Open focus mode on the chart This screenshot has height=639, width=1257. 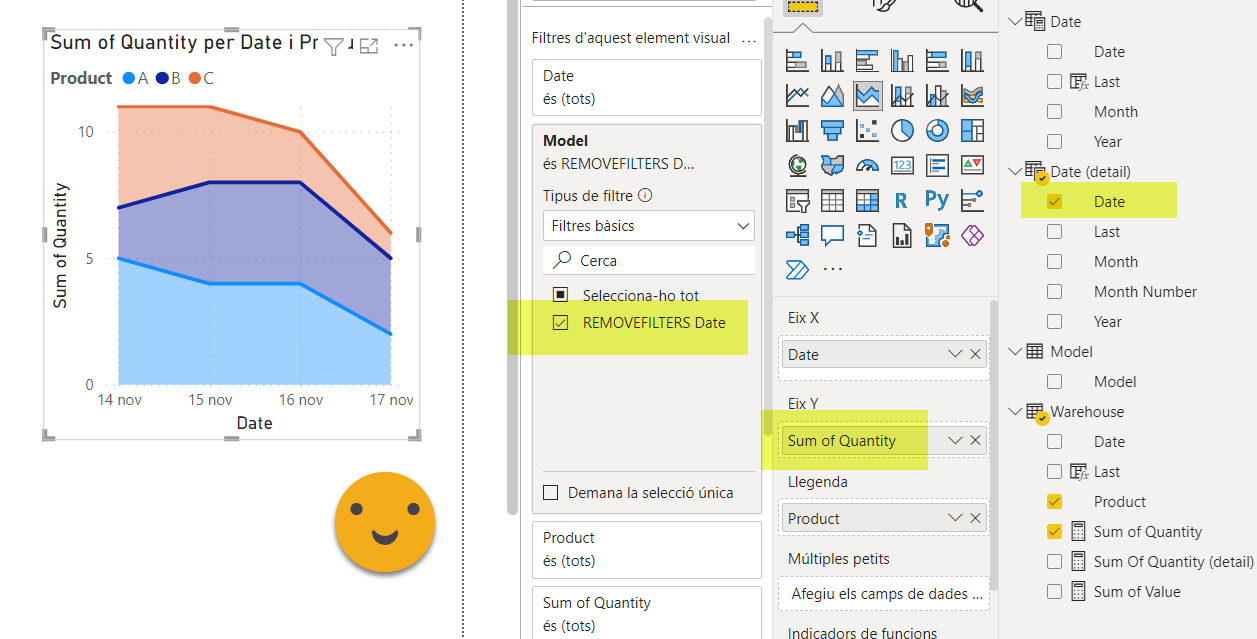[369, 45]
